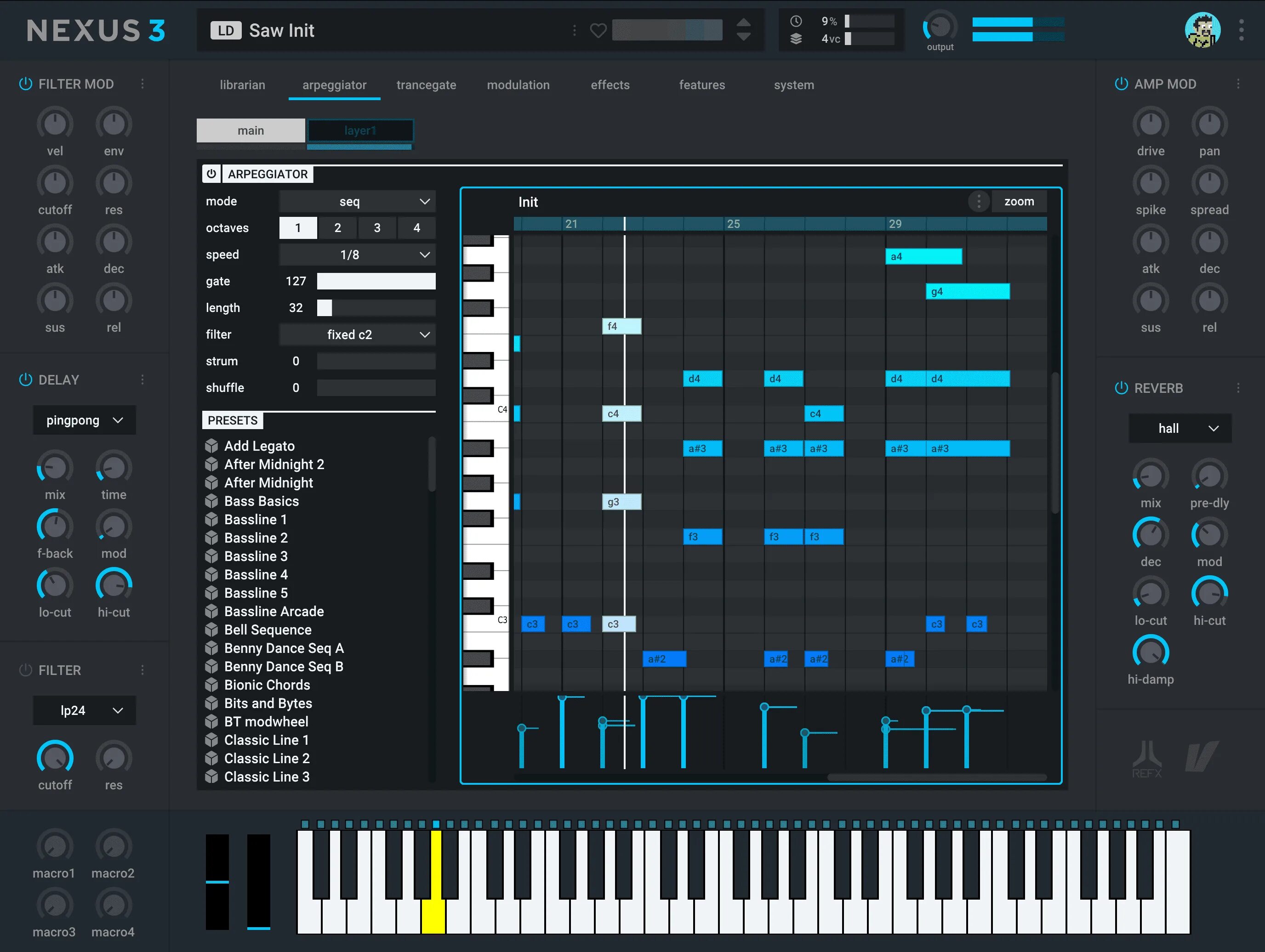Image resolution: width=1265 pixels, height=952 pixels.
Task: Click the LD category badge
Action: (x=225, y=30)
